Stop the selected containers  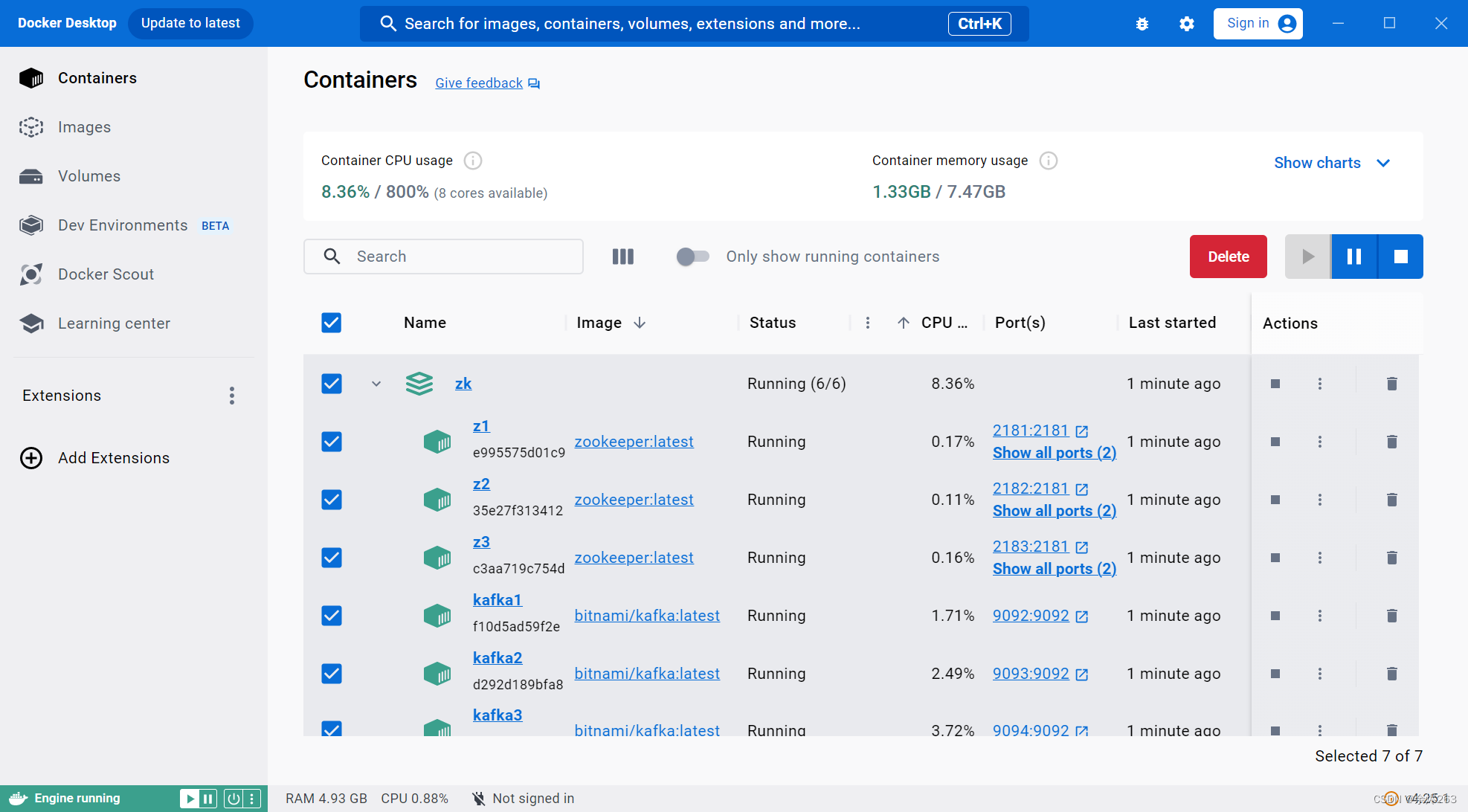1401,256
